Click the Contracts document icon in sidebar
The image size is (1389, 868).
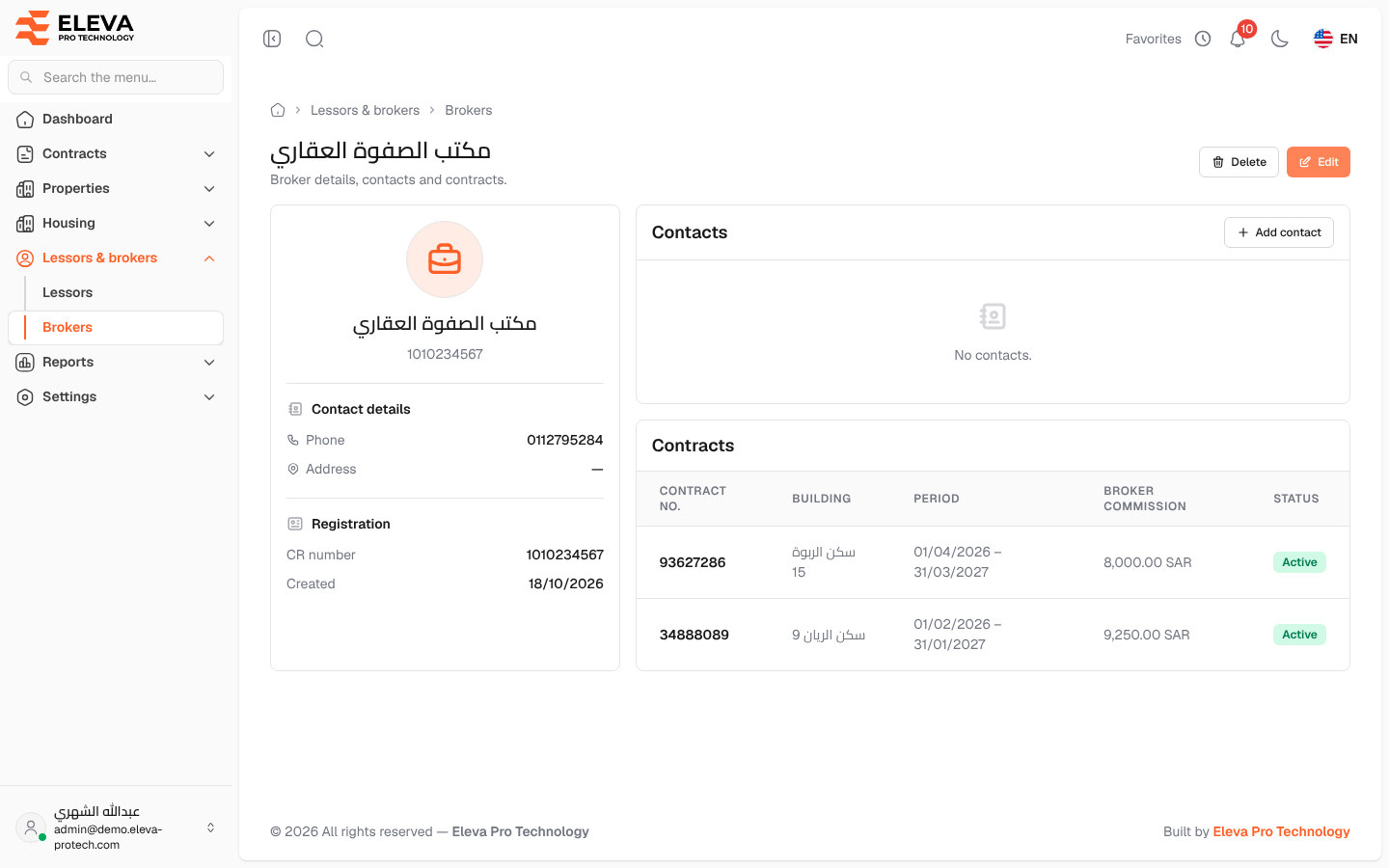25,154
